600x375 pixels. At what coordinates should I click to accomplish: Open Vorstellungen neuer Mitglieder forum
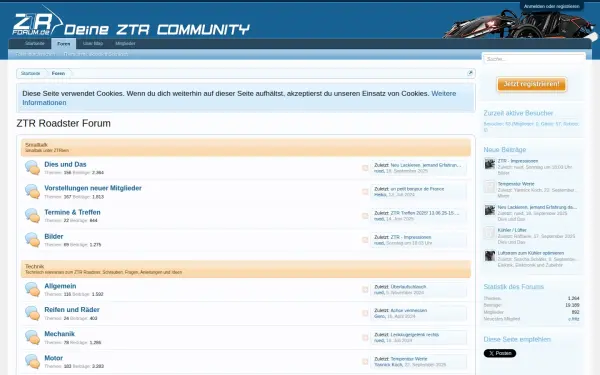click(93, 188)
